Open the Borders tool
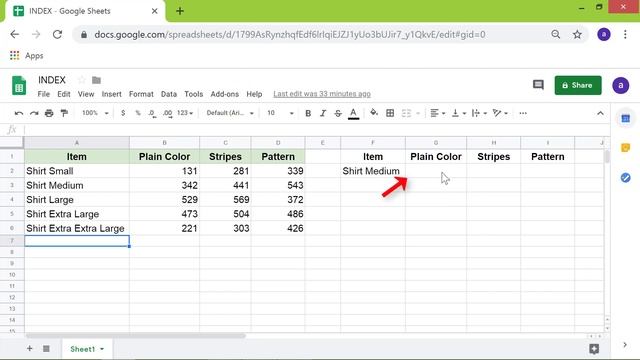Viewport: 640px width, 360px height. click(390, 113)
